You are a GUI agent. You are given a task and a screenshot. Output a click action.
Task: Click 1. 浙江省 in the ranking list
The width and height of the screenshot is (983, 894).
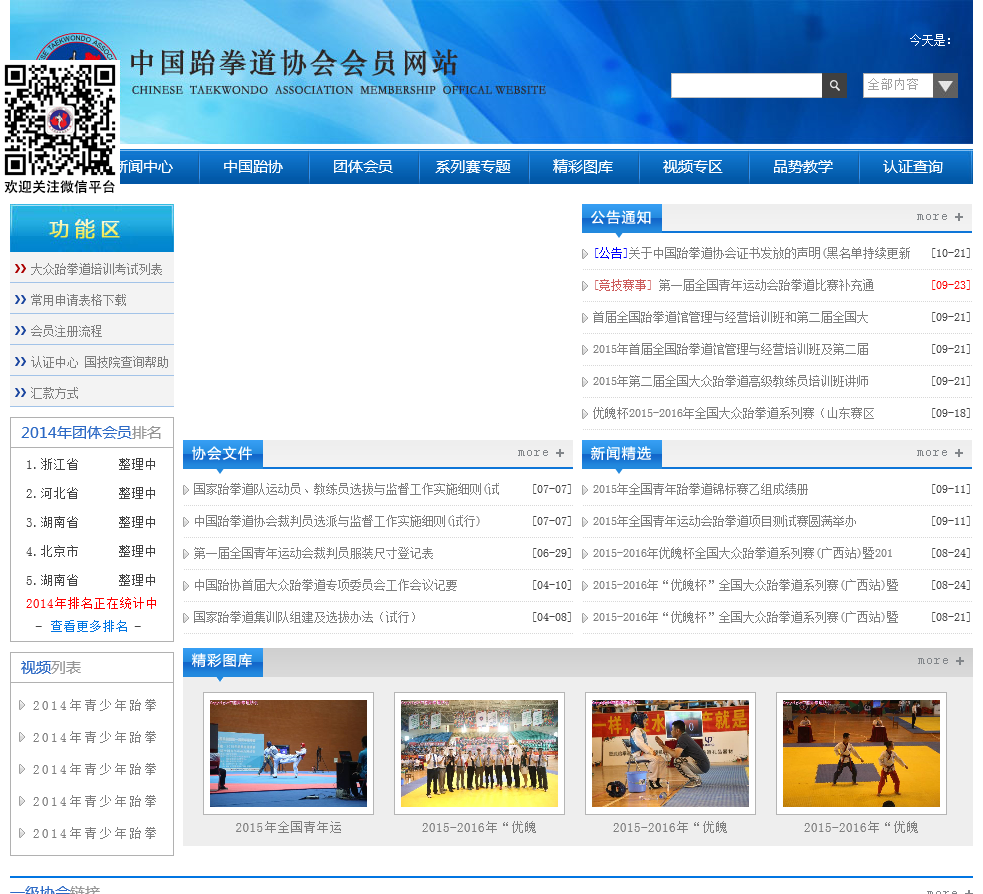52,464
